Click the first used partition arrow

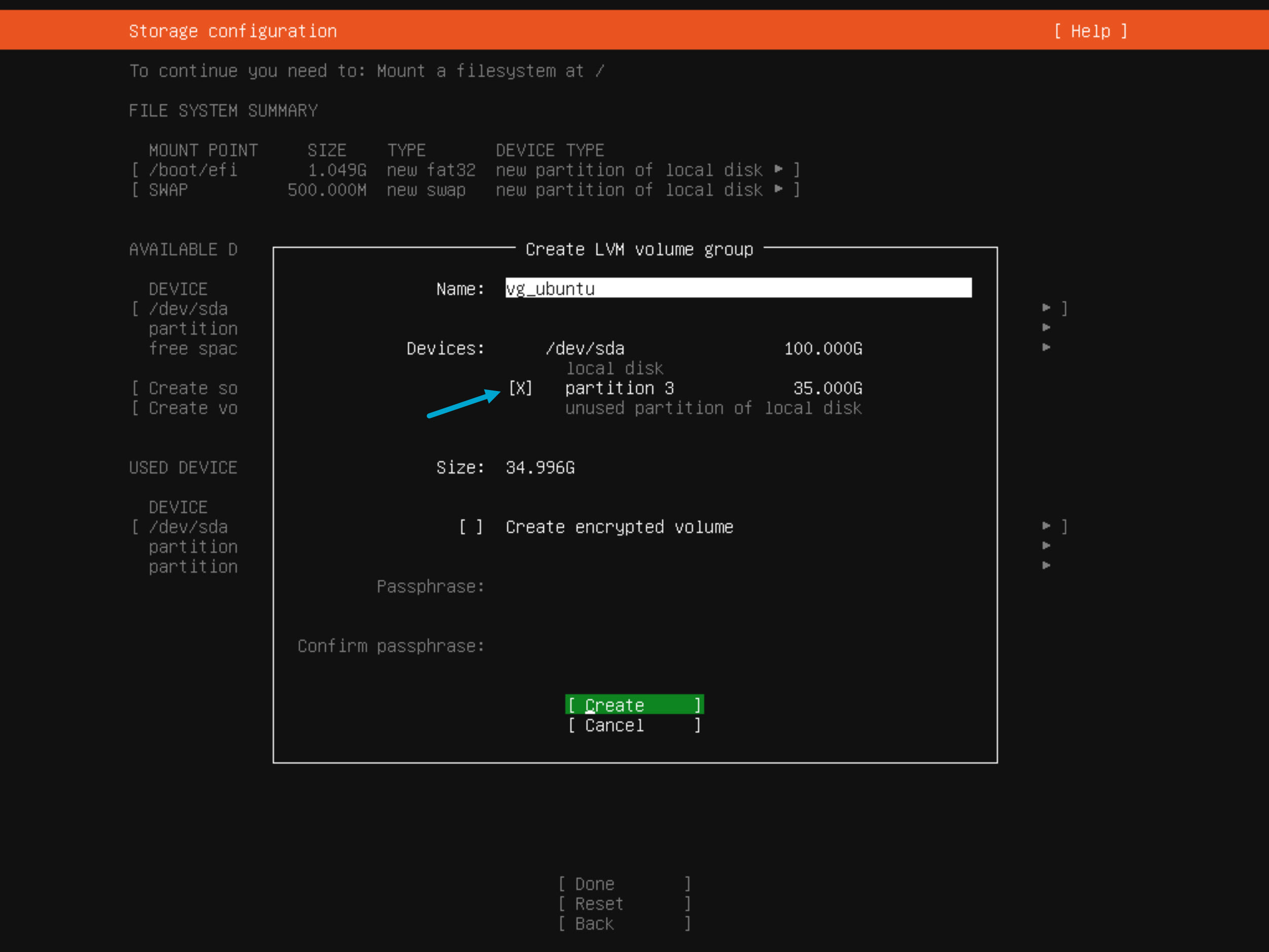coord(1046,546)
